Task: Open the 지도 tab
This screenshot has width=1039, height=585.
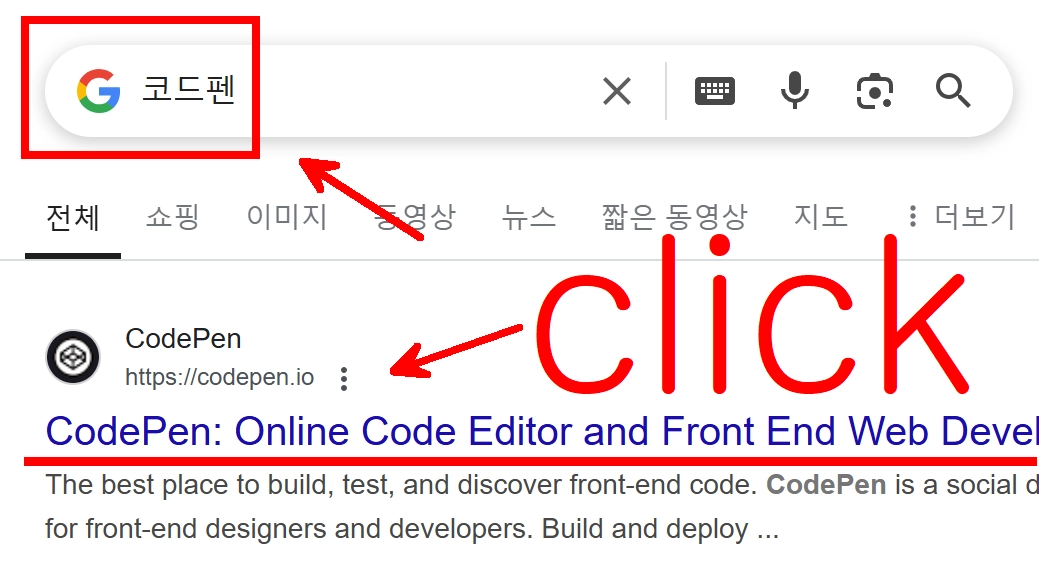Action: [821, 217]
